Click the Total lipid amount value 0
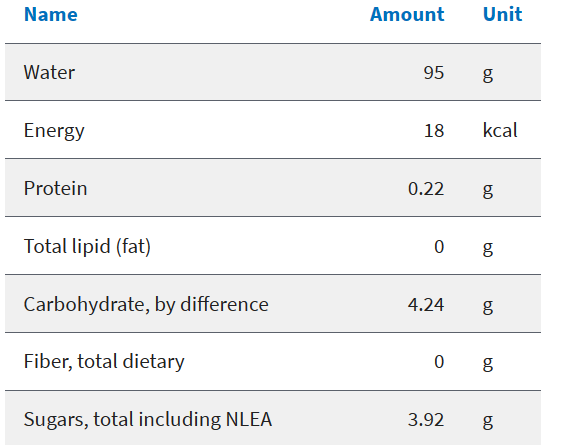 coord(439,247)
